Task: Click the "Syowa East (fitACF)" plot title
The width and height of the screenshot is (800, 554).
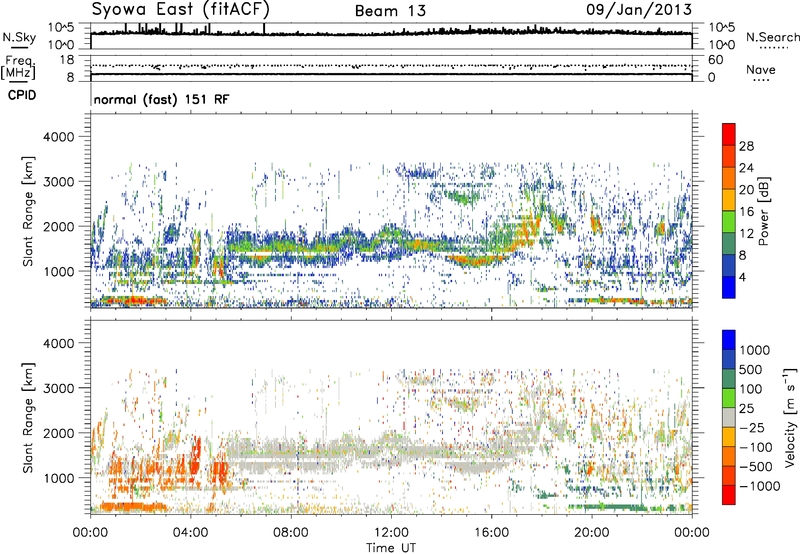Action: tap(181, 9)
